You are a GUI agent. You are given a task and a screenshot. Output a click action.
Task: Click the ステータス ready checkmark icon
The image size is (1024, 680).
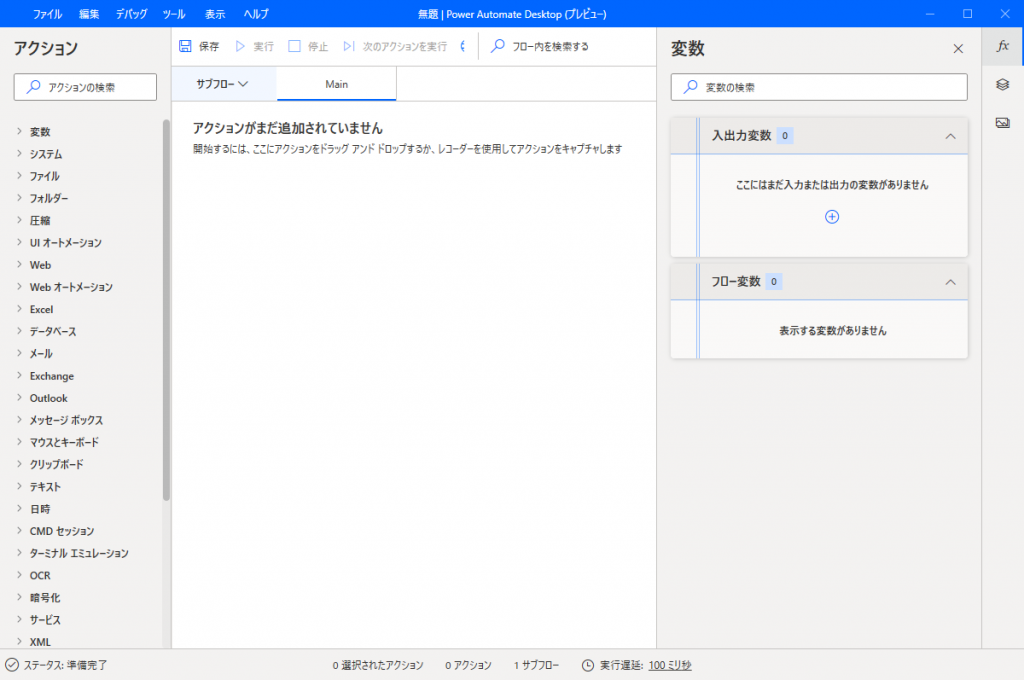pos(12,665)
